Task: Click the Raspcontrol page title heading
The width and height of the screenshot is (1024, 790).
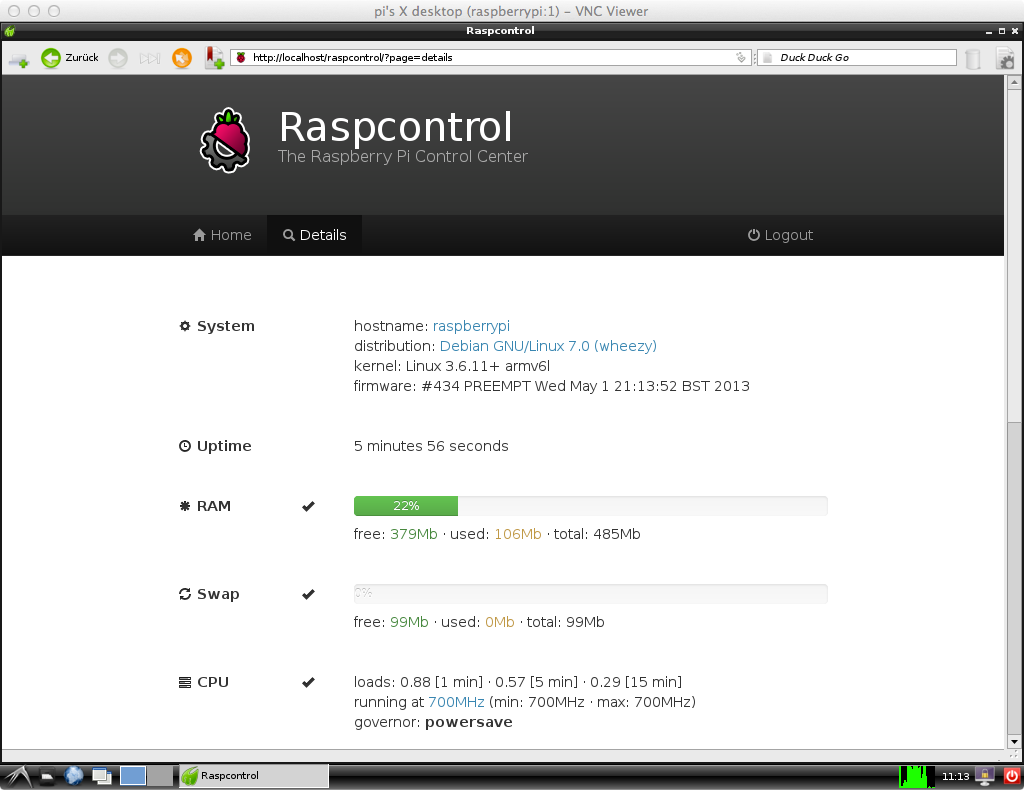Action: click(396, 127)
